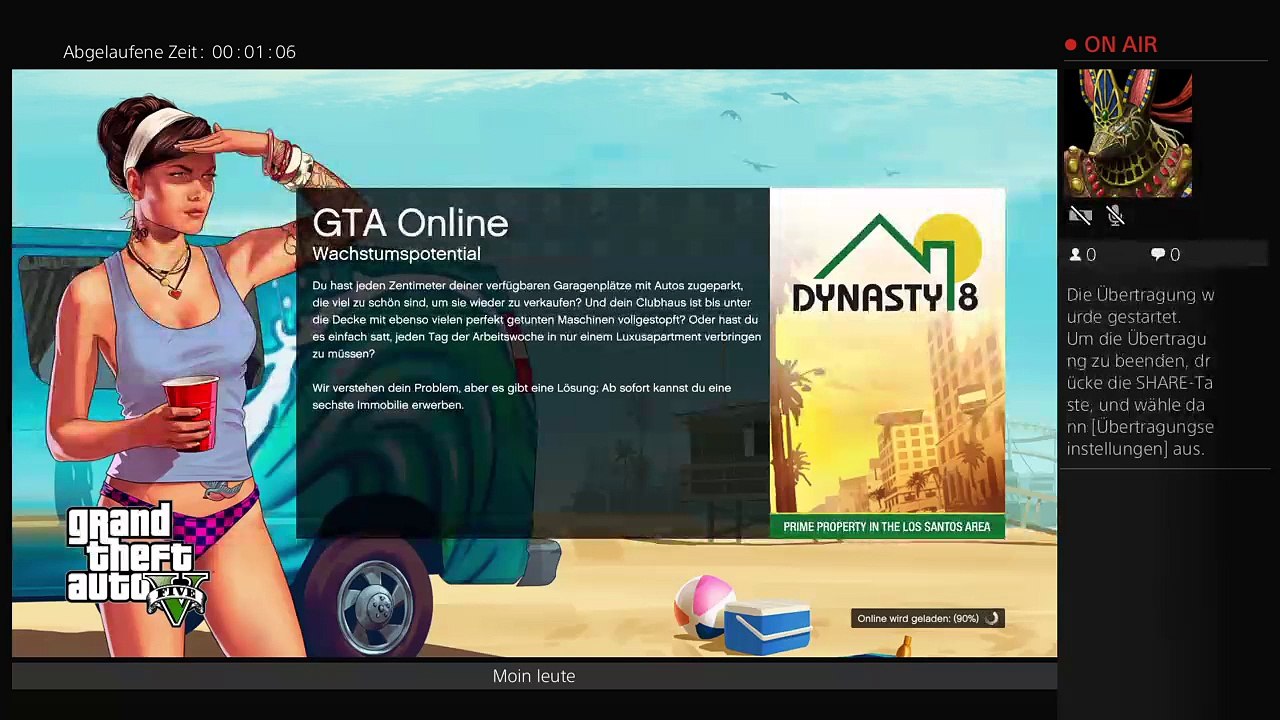Image resolution: width=1280 pixels, height=720 pixels.
Task: Click paragraph starting 'Du hast jeden Zentimeter'
Action: pos(536,320)
